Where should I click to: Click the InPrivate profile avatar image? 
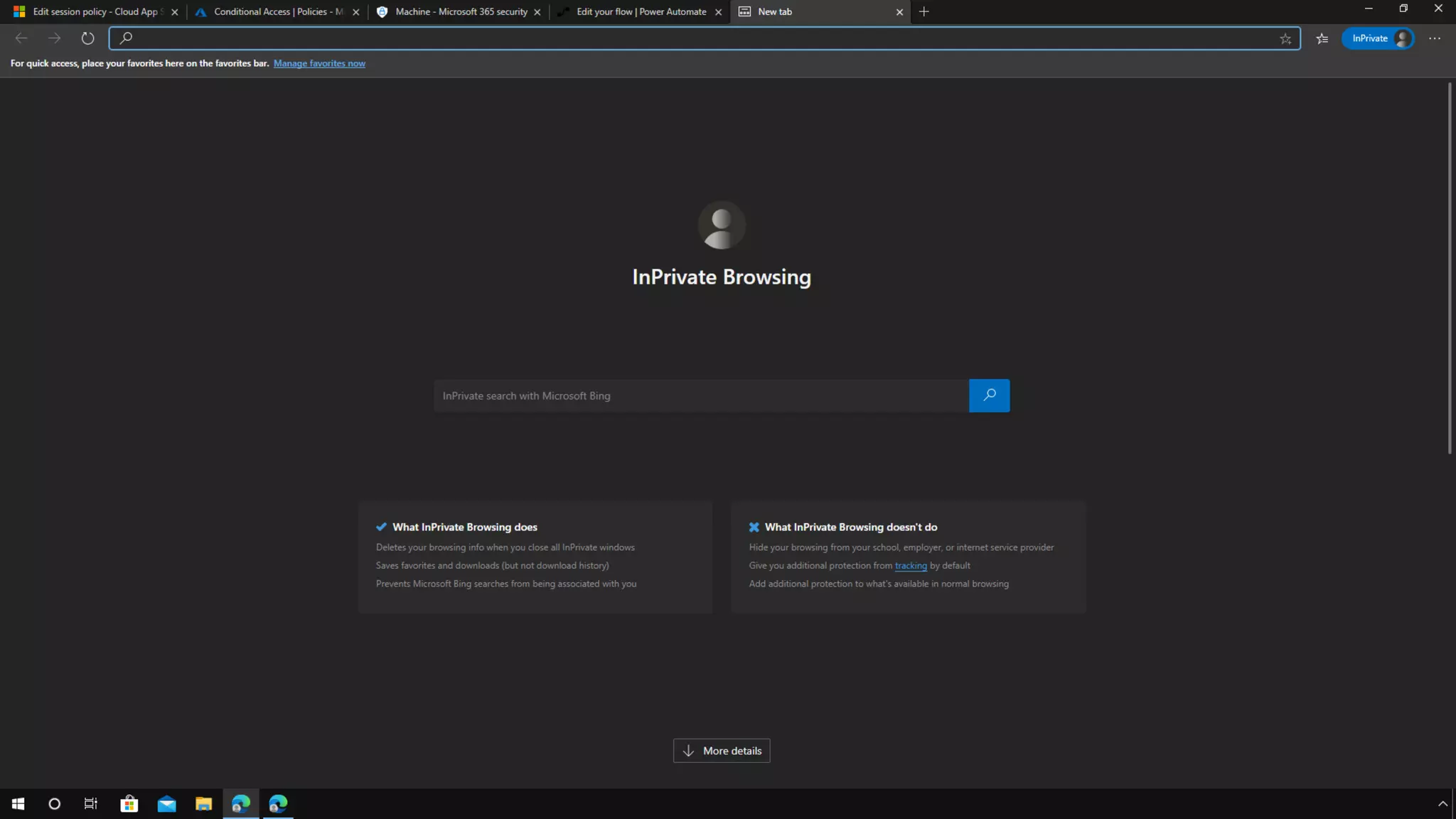point(722,225)
